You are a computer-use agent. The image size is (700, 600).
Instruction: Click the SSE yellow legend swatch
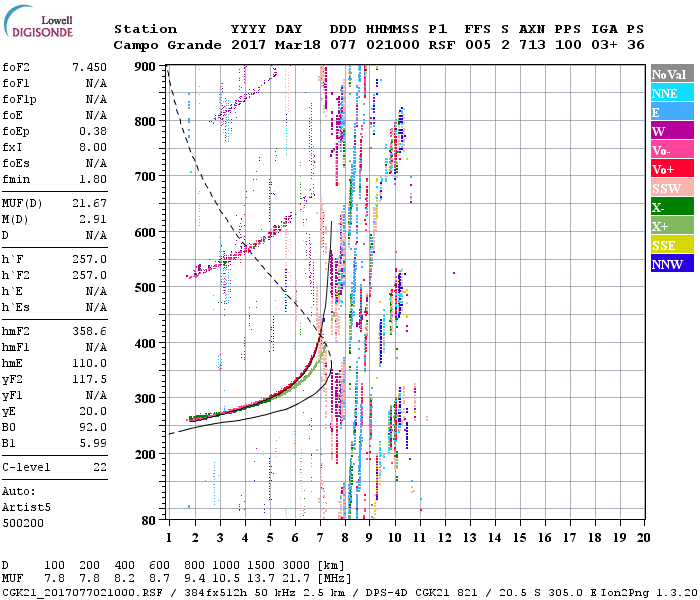[670, 245]
